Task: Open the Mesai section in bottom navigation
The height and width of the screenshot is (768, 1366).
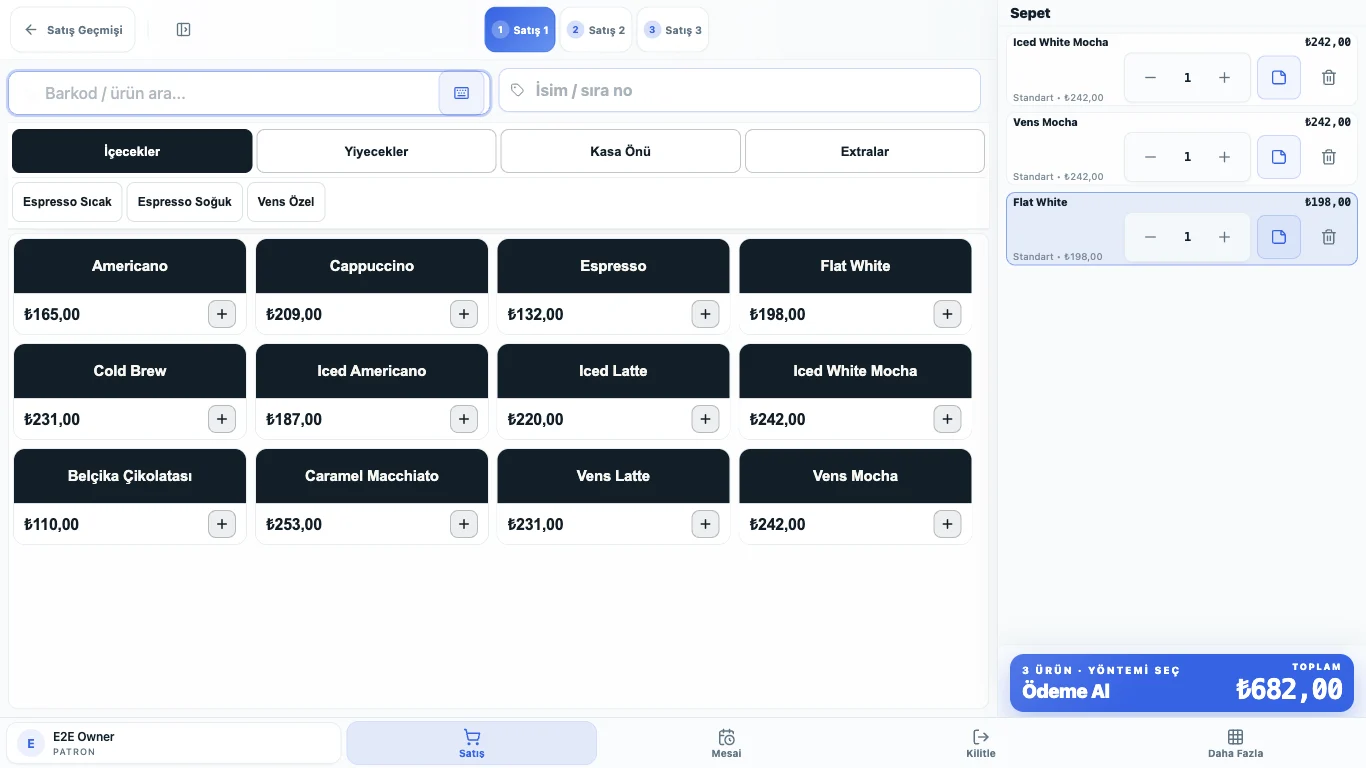Action: coord(726,744)
